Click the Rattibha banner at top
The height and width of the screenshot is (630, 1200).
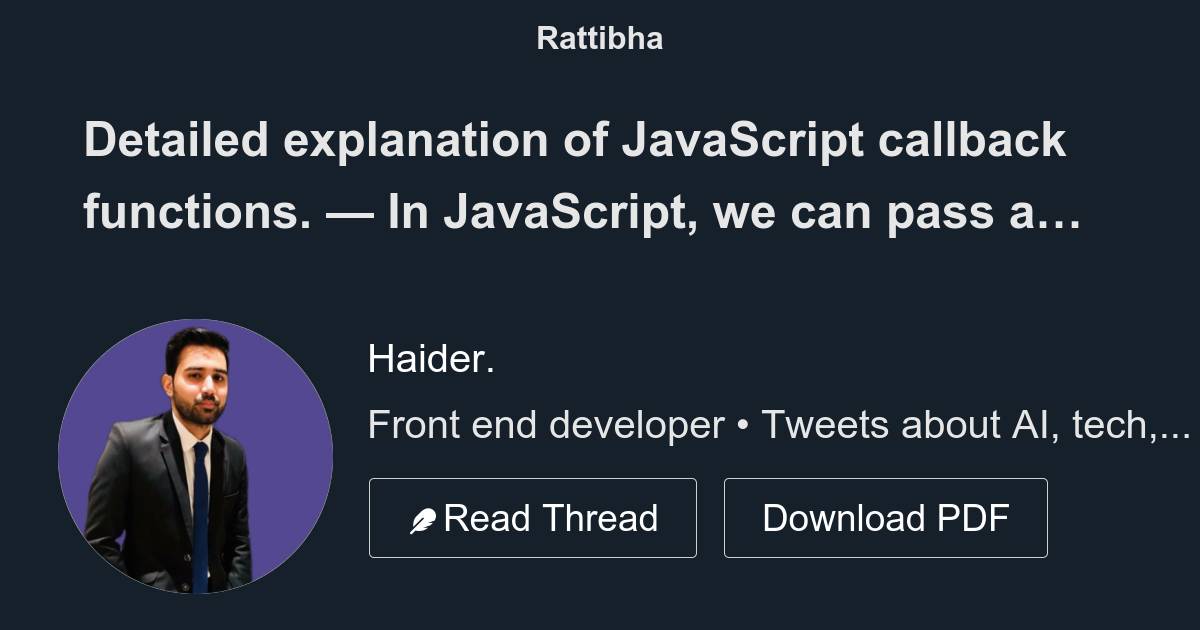pyautogui.click(x=599, y=38)
